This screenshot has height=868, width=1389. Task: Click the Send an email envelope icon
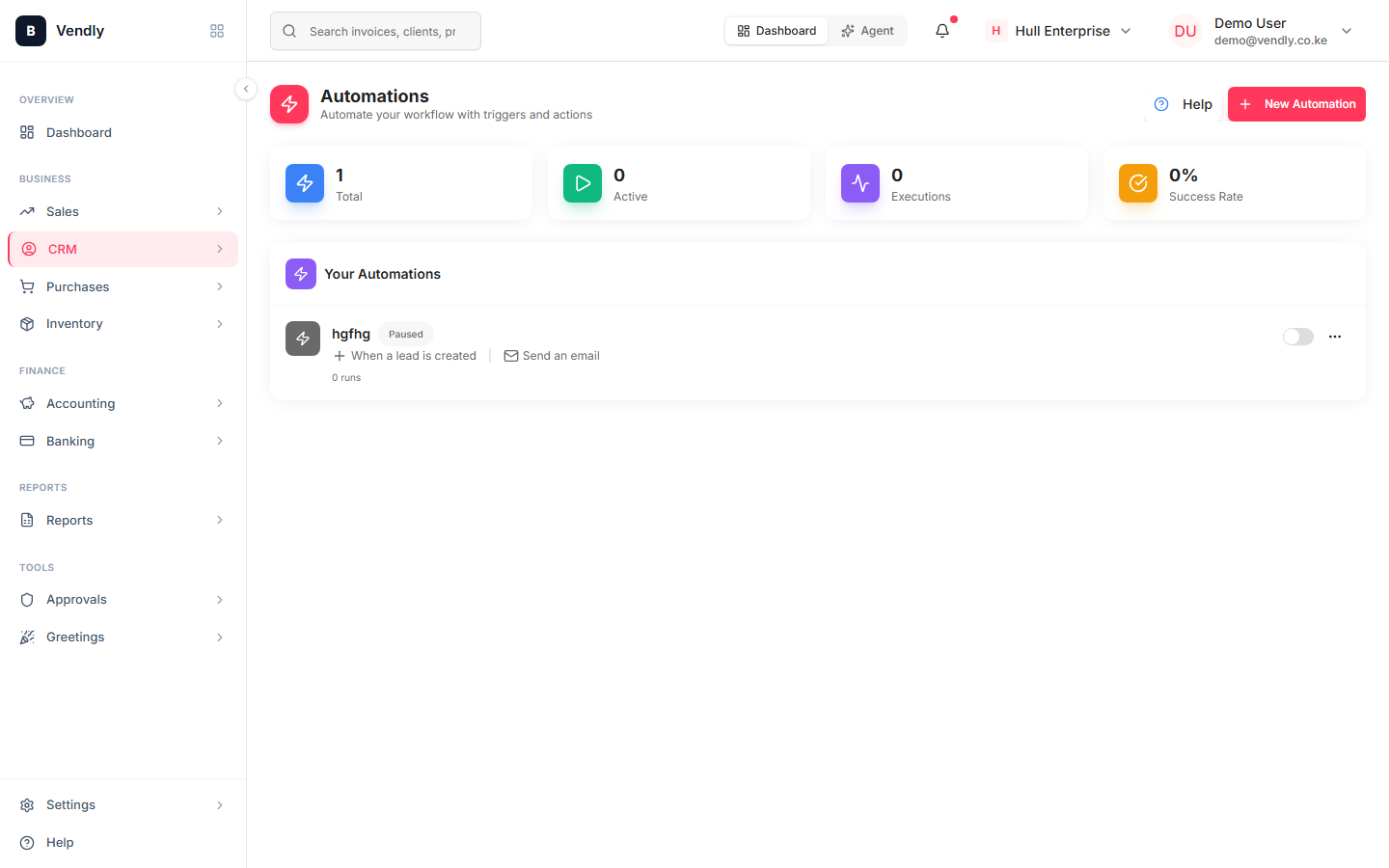[x=511, y=356]
